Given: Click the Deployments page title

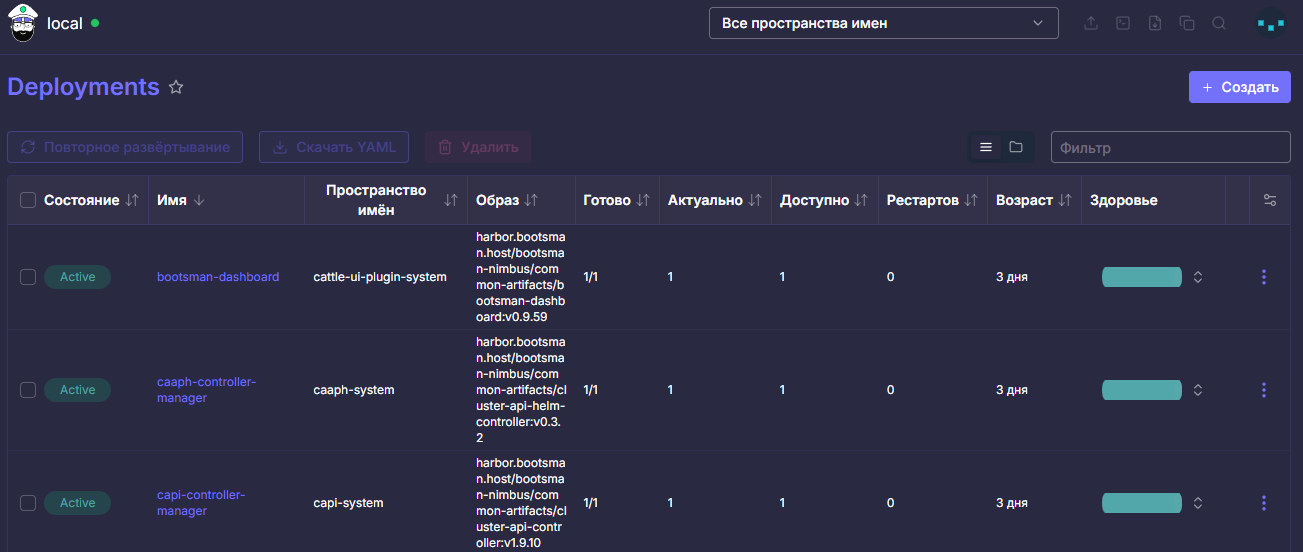Looking at the screenshot, I should tap(83, 87).
